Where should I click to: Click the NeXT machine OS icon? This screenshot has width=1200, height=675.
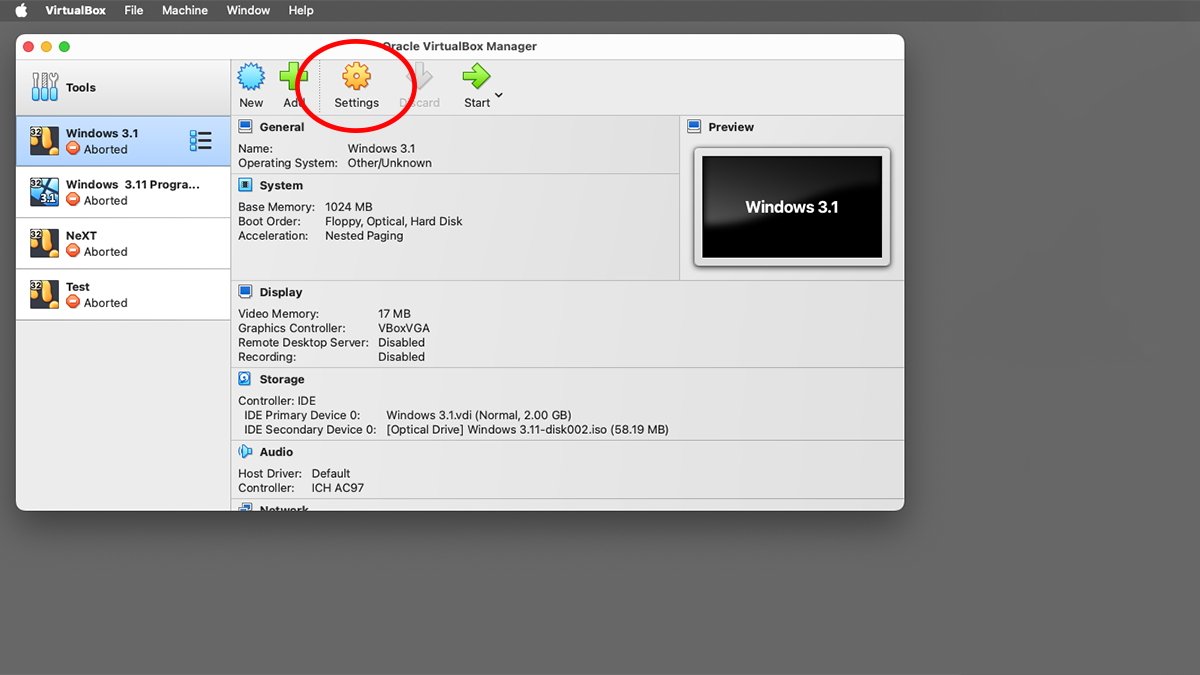pos(44,243)
